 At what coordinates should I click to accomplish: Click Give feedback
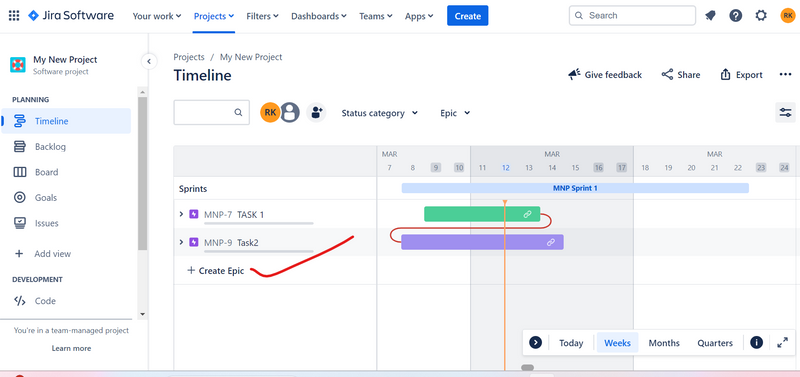click(605, 75)
